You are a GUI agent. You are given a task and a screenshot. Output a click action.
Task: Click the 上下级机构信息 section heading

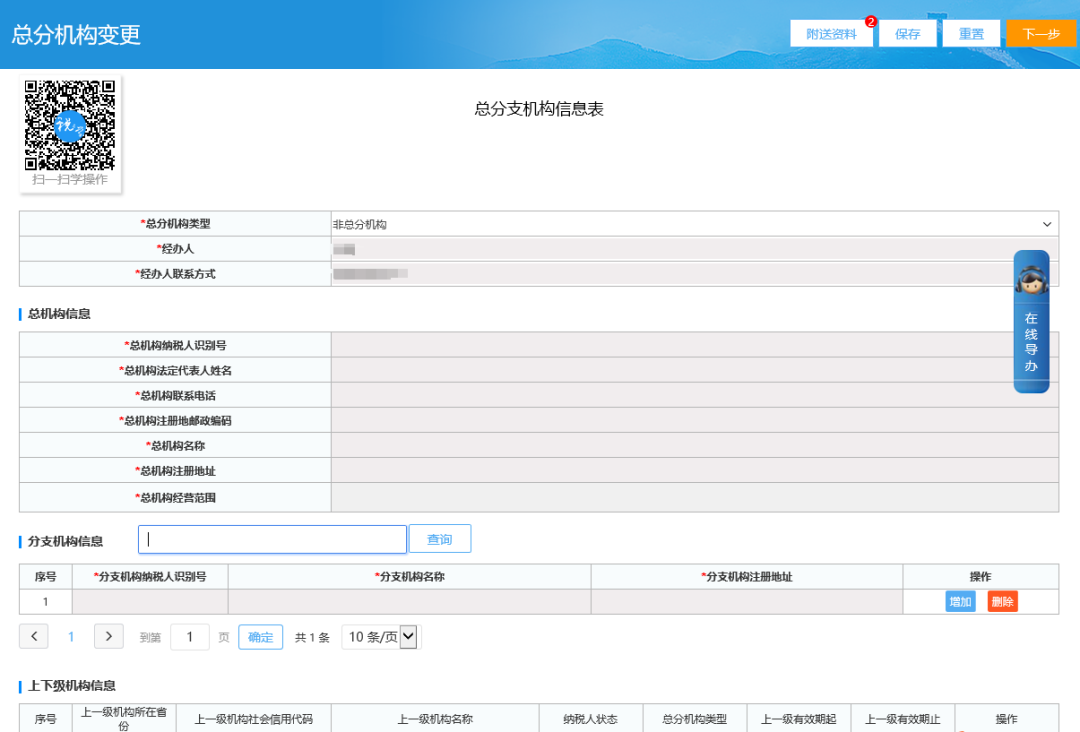[72, 686]
